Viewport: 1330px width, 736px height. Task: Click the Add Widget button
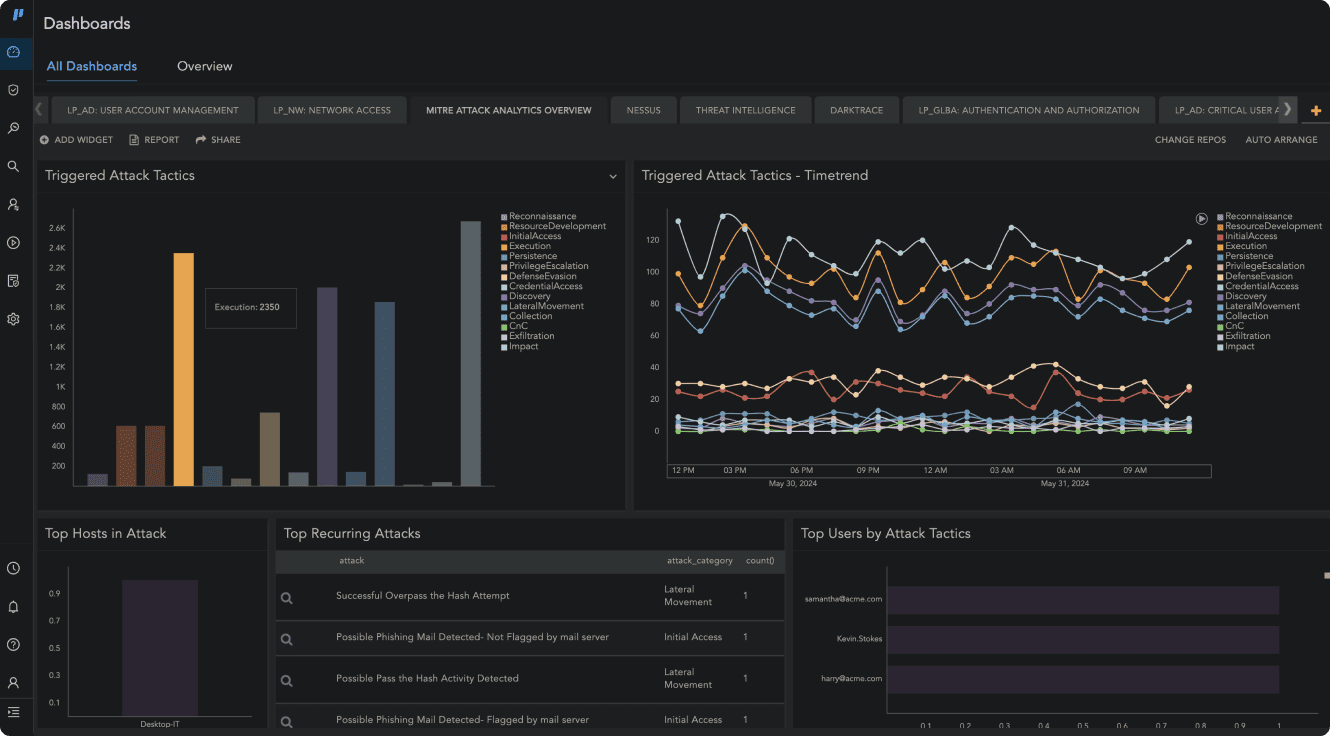[76, 140]
